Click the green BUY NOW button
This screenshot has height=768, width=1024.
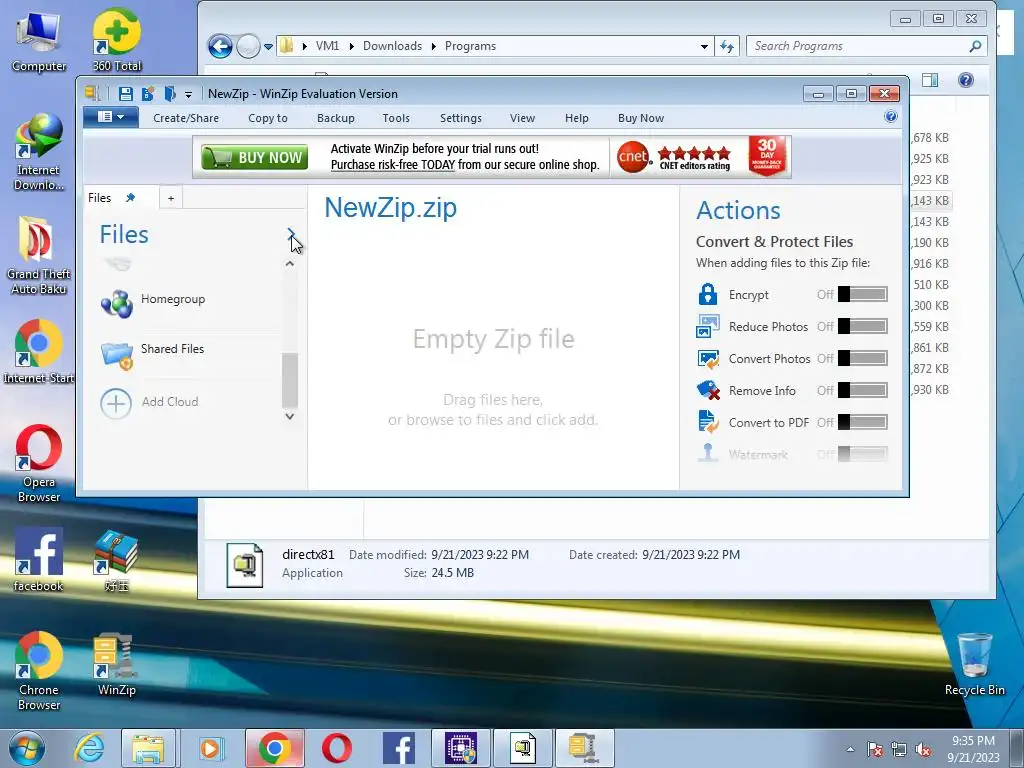255,157
